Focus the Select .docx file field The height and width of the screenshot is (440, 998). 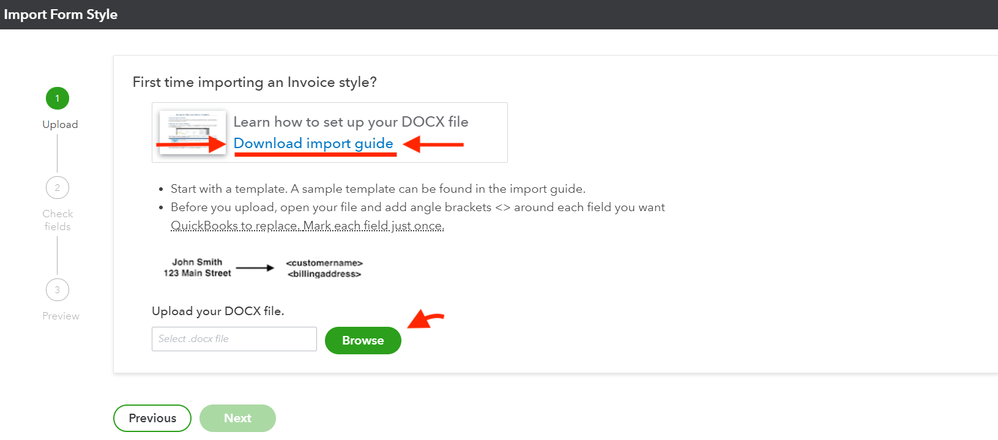(x=234, y=339)
